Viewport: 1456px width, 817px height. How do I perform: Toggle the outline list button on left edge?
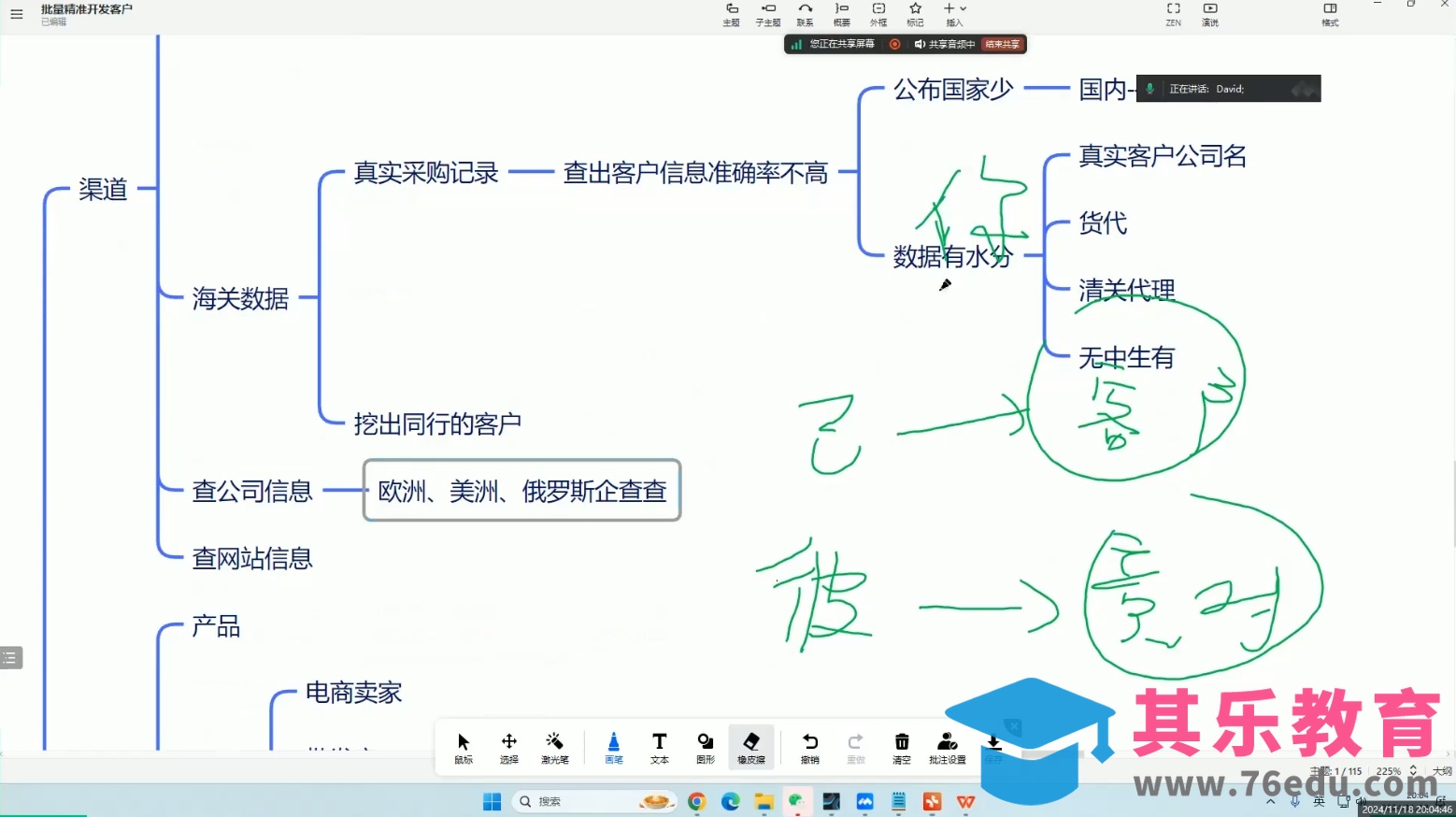coord(10,658)
